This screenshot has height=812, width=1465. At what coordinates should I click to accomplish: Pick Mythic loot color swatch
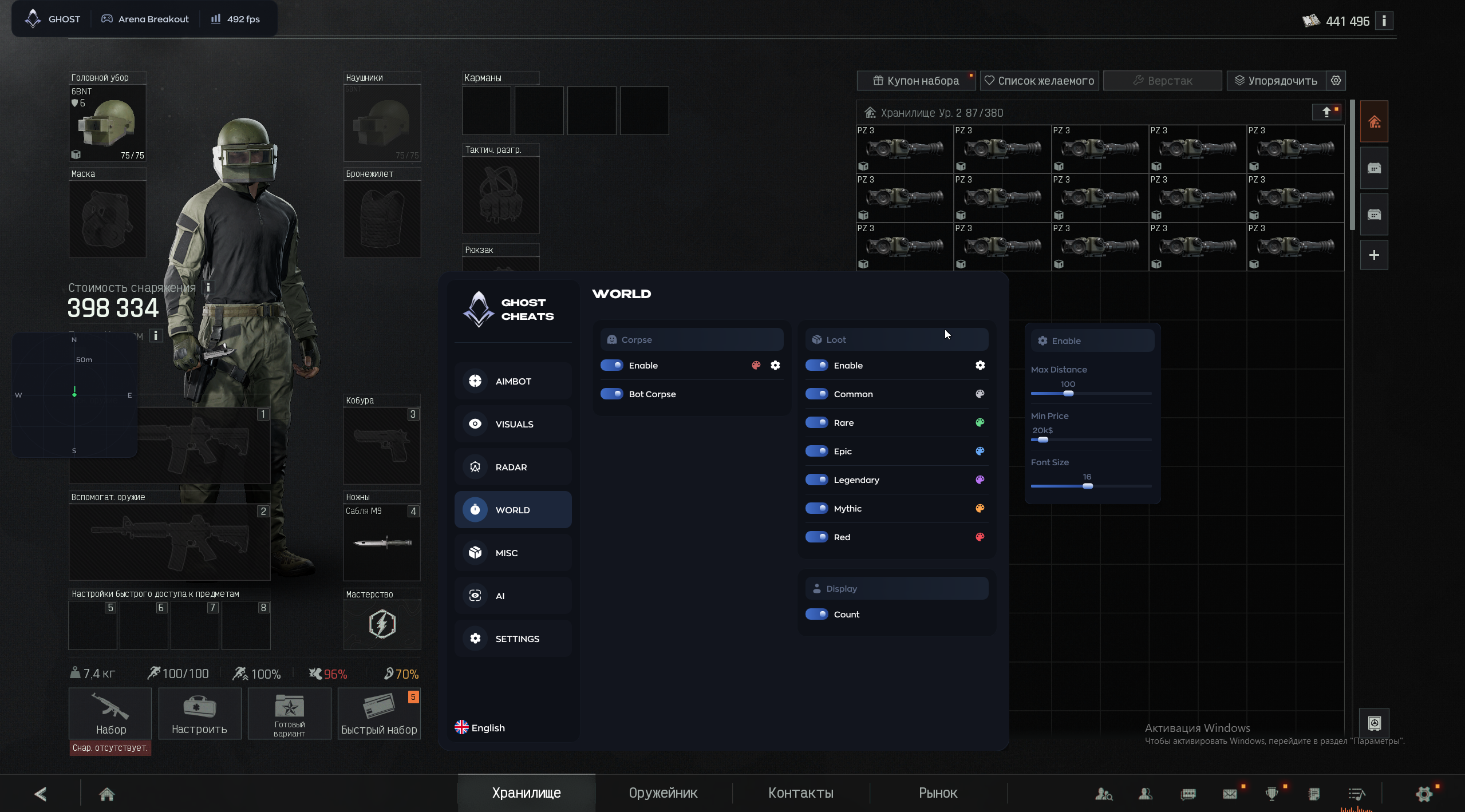click(x=980, y=508)
